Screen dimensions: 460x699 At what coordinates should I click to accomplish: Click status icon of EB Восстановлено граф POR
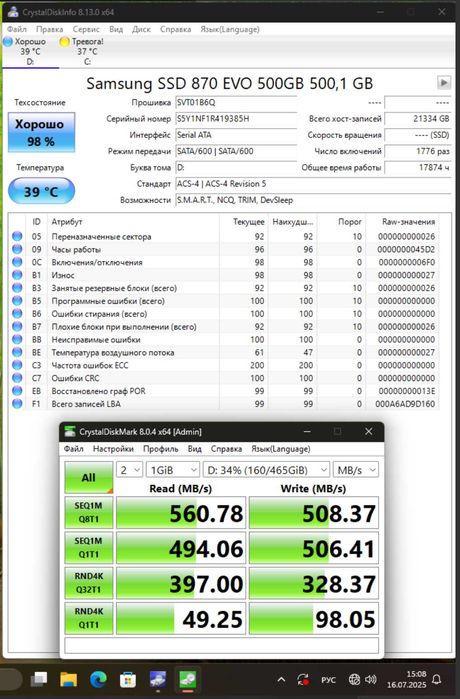[17, 391]
